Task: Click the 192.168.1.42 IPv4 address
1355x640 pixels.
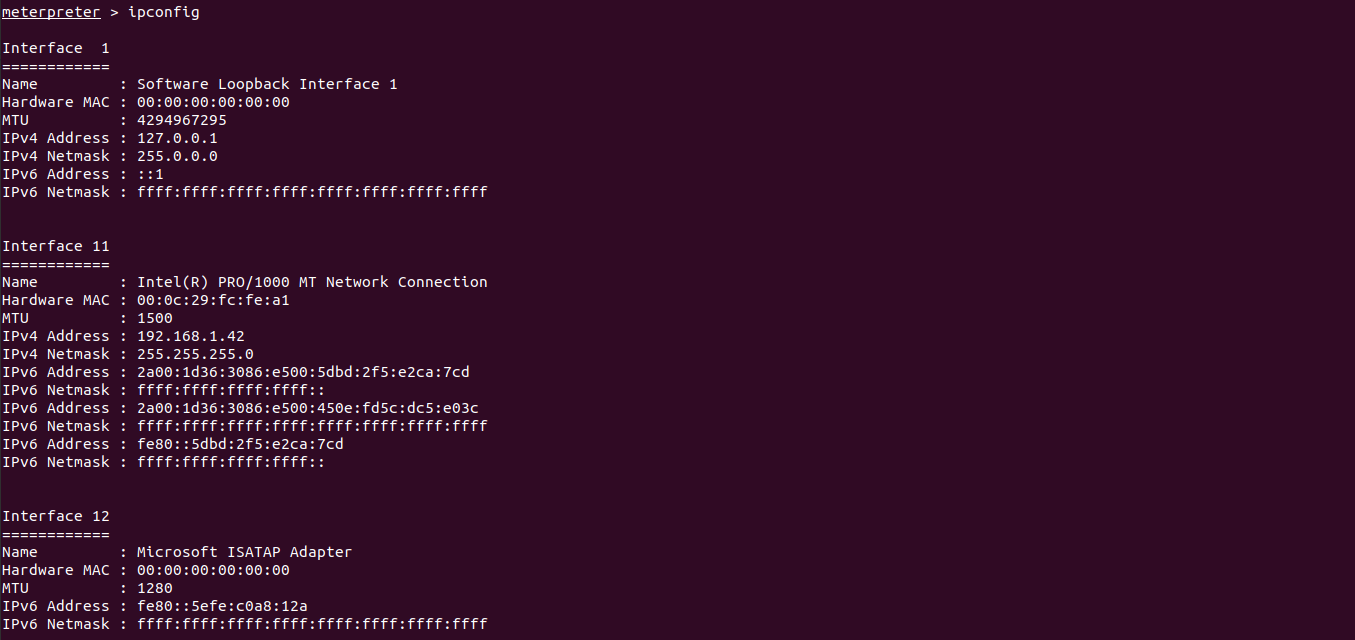Action: (191, 336)
